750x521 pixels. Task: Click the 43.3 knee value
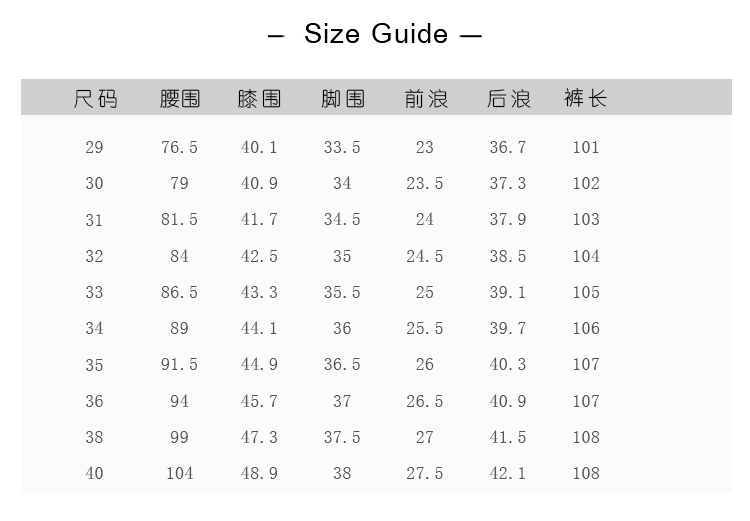pyautogui.click(x=259, y=293)
